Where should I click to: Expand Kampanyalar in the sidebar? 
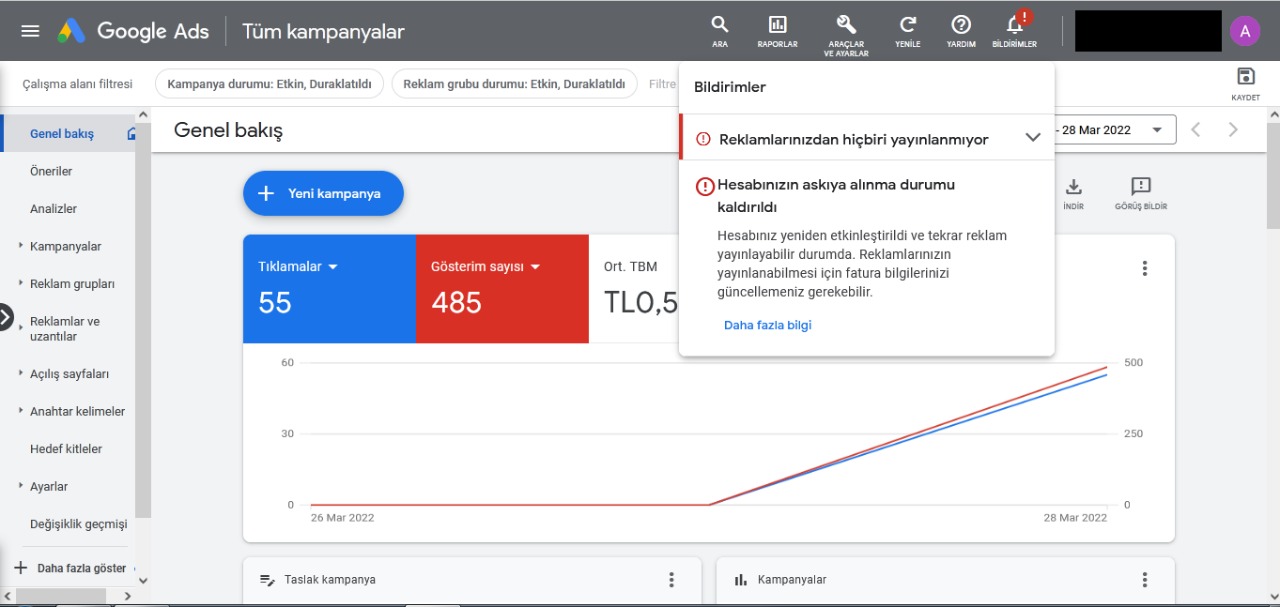21,246
